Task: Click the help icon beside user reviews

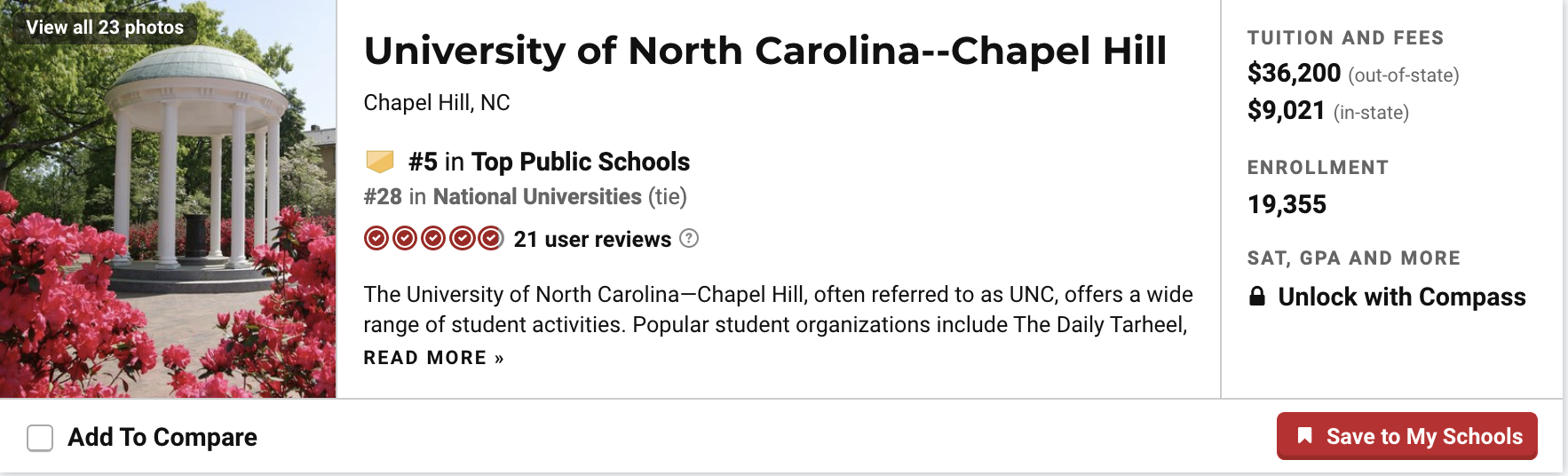Action: 689,239
